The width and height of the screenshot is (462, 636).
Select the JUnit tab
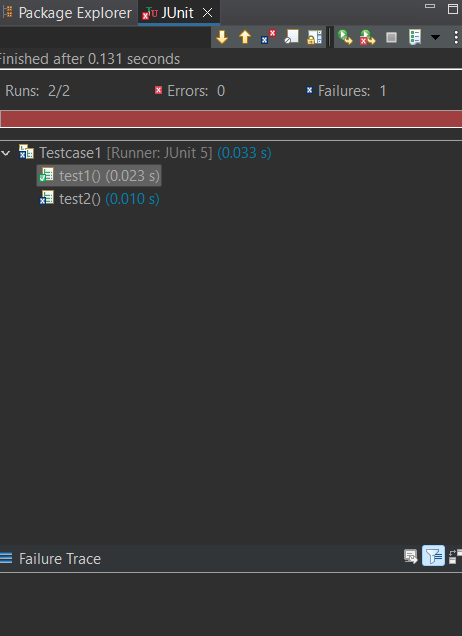178,13
